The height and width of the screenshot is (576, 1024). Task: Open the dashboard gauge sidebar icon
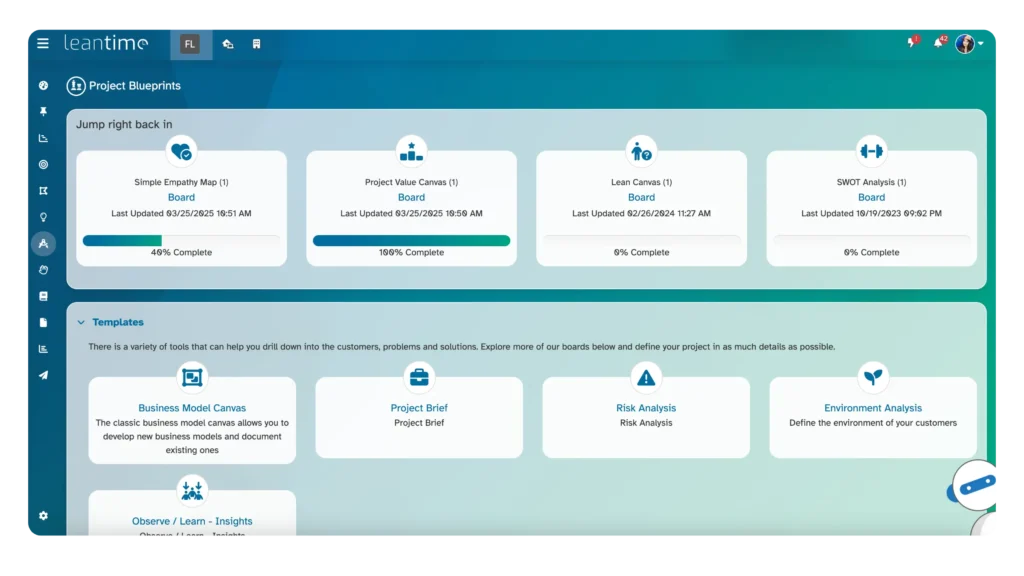[43, 86]
